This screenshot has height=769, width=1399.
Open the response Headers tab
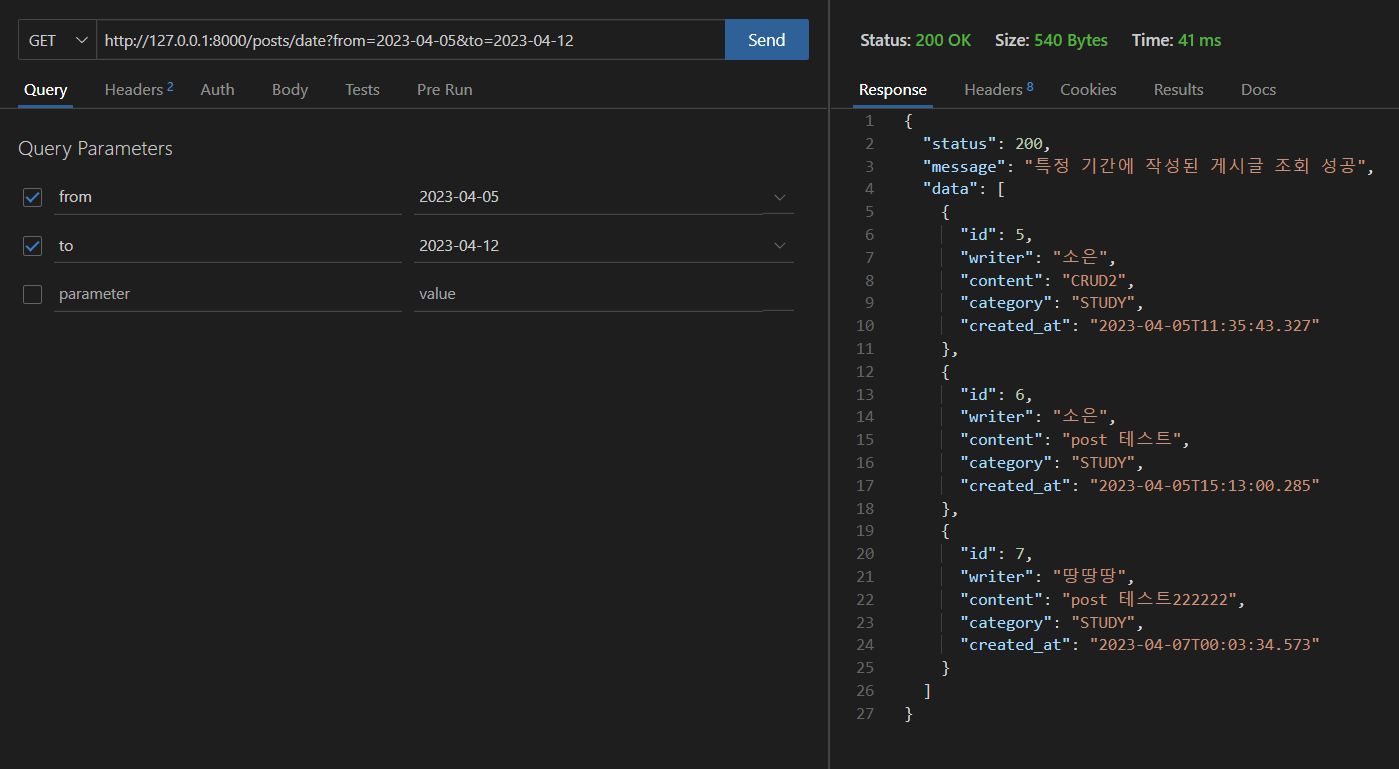pos(998,90)
